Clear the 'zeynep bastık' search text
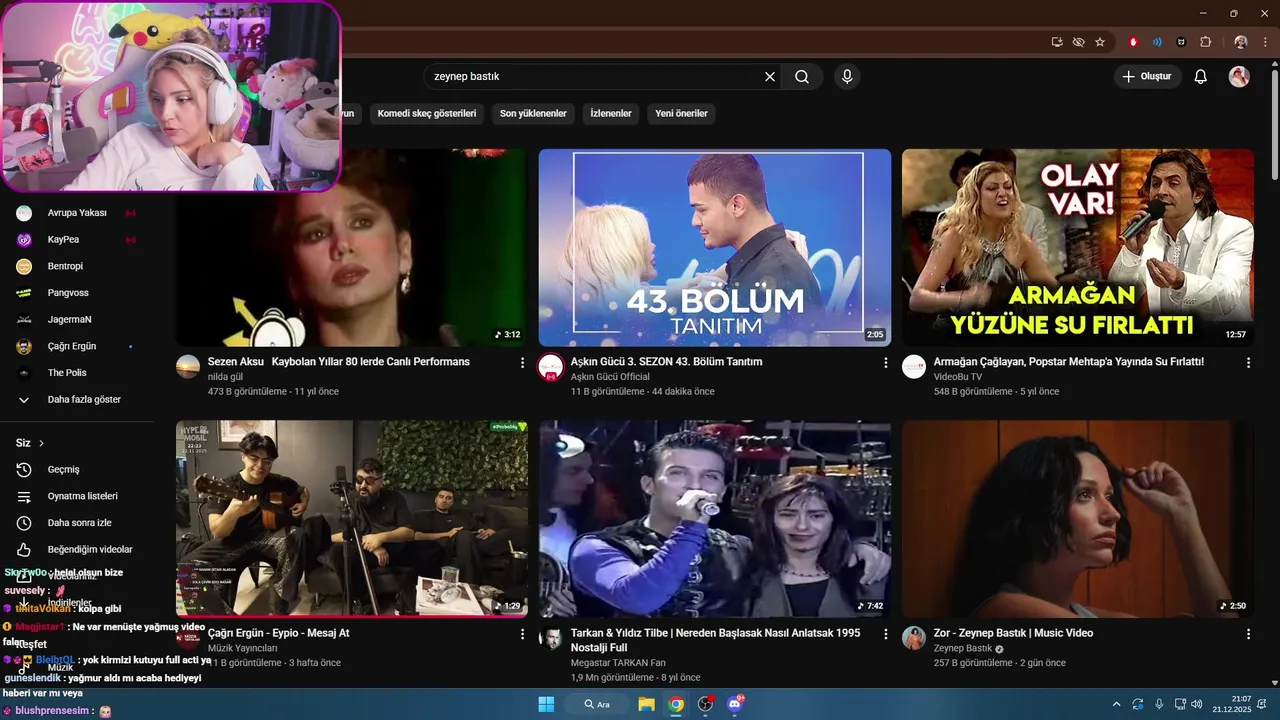The image size is (1280, 720). pyautogui.click(x=770, y=77)
